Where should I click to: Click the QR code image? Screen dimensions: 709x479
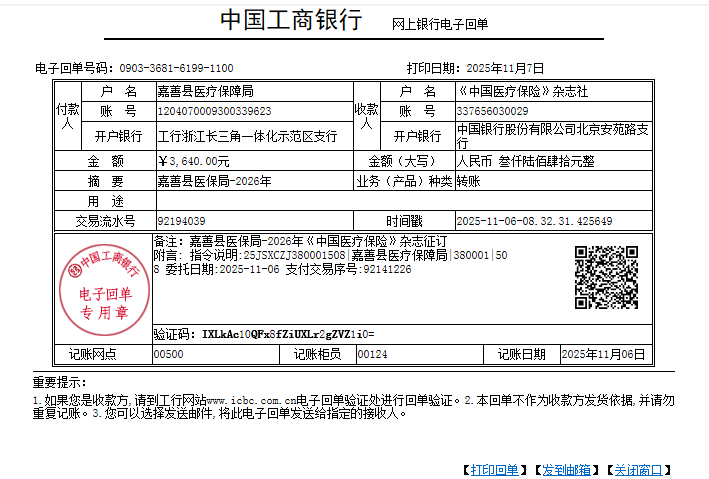(x=606, y=277)
